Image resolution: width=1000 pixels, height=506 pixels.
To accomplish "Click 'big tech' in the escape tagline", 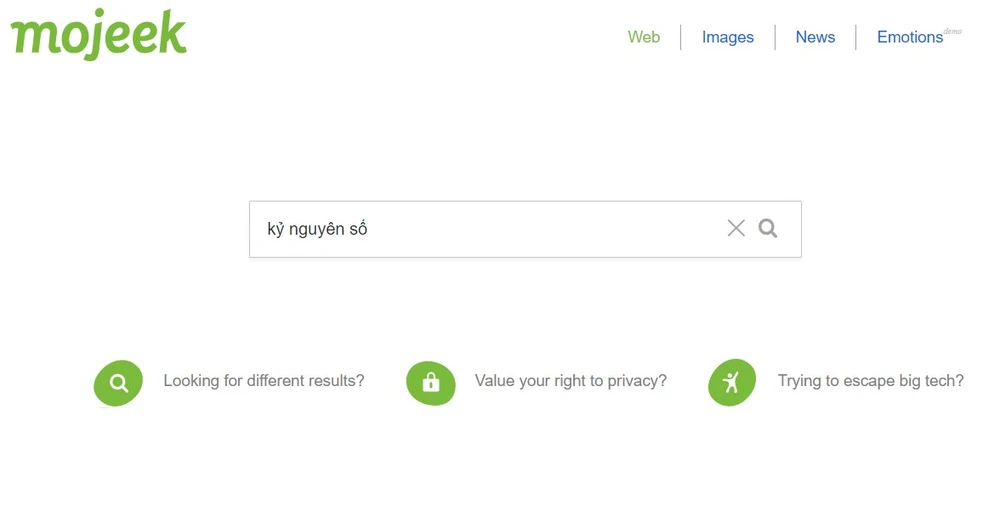I will click(x=932, y=381).
